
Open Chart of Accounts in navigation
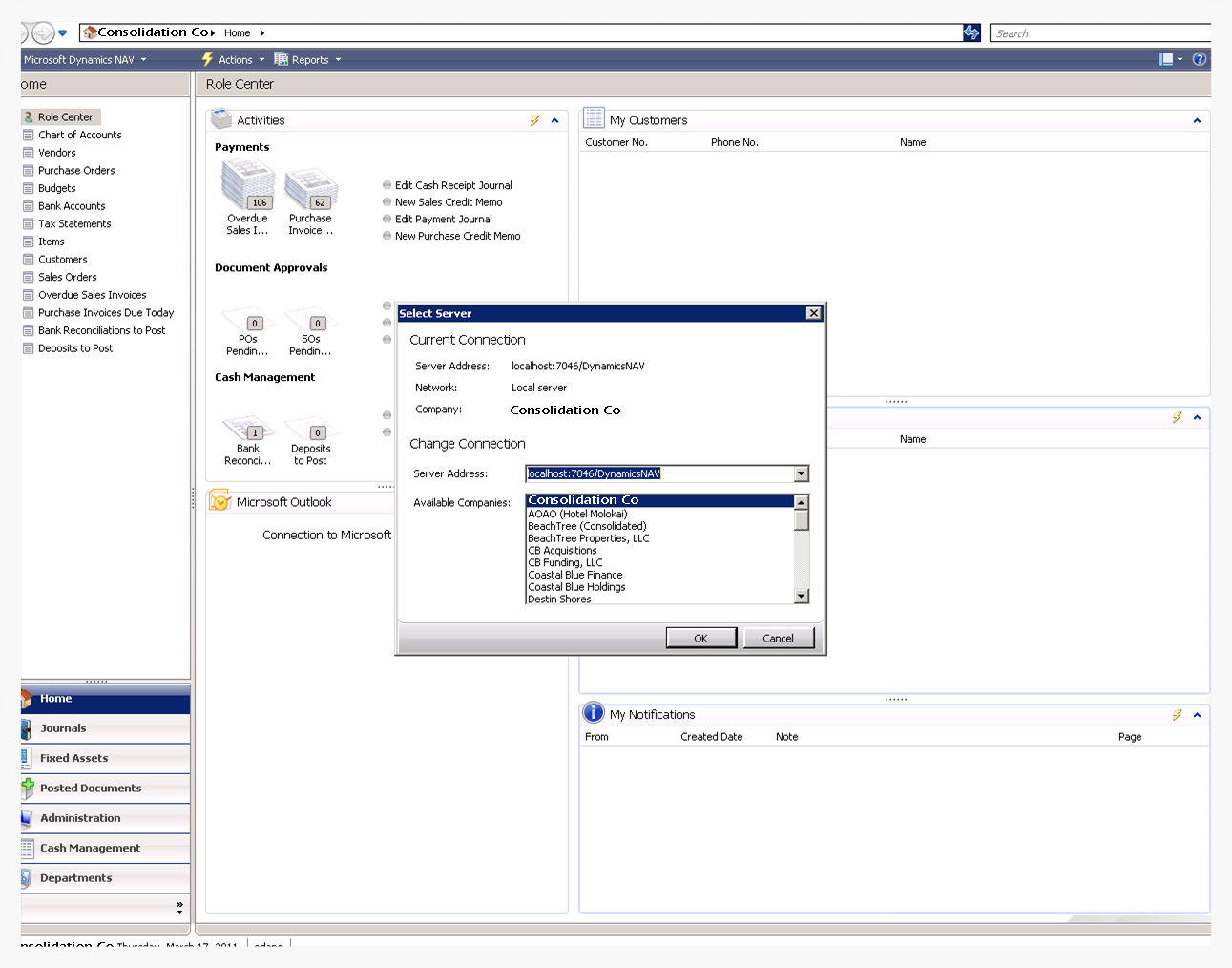pyautogui.click(x=80, y=135)
